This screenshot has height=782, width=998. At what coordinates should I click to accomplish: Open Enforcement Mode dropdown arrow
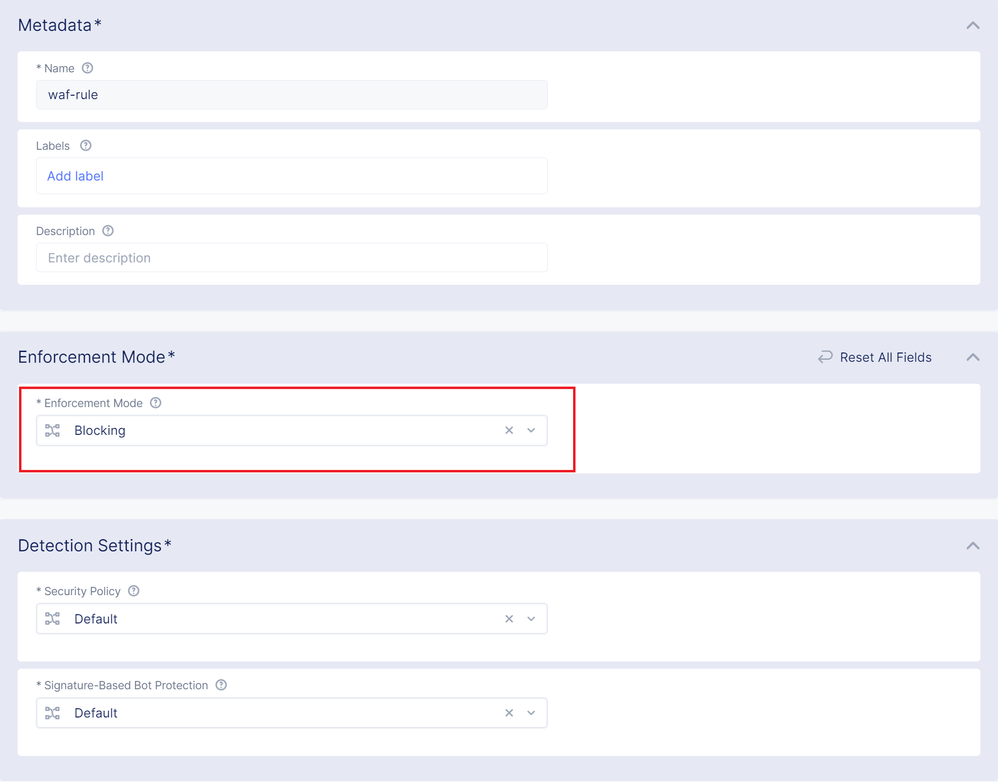(x=531, y=431)
